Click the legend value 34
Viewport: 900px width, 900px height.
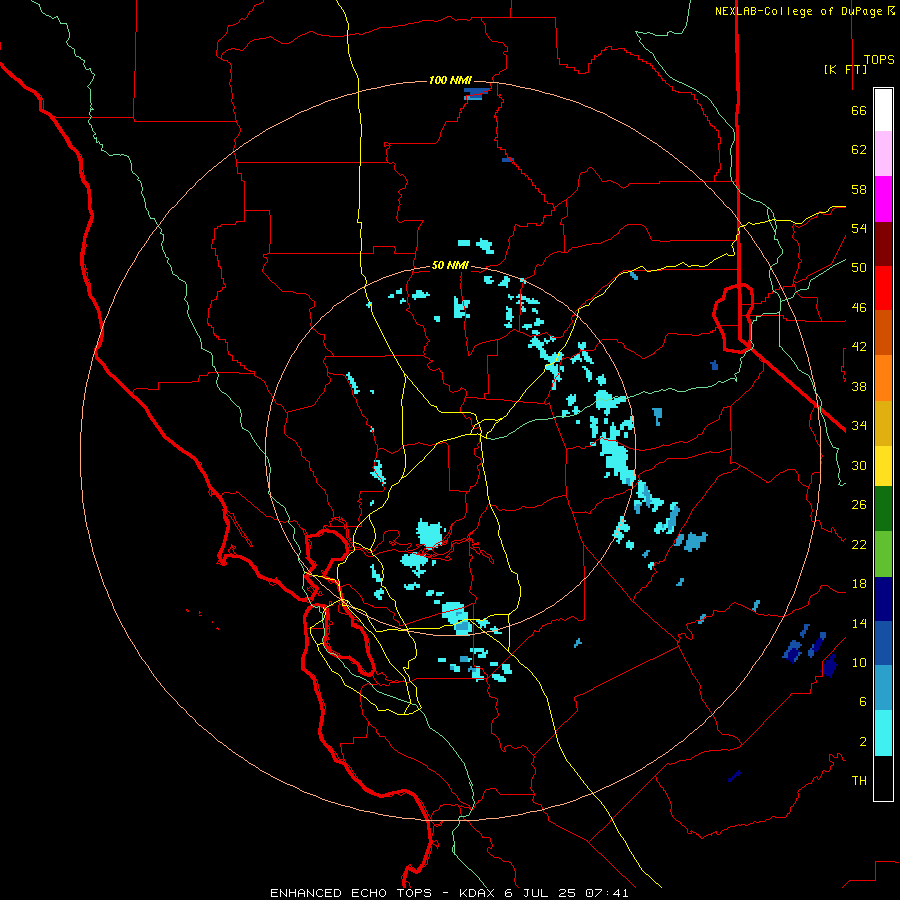pos(859,426)
